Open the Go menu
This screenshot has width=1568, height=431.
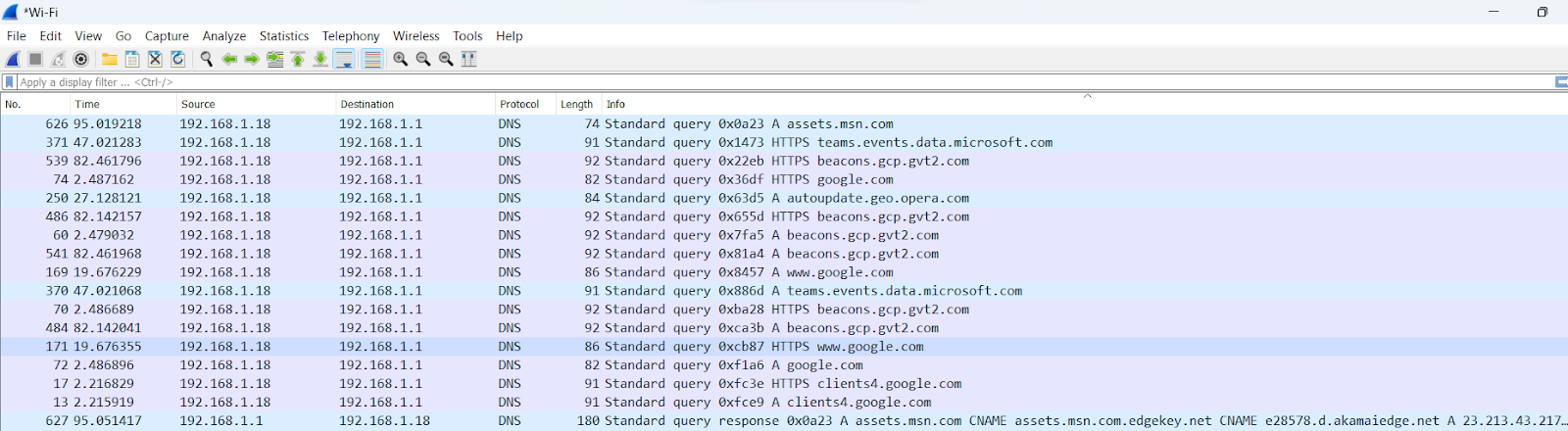[123, 36]
